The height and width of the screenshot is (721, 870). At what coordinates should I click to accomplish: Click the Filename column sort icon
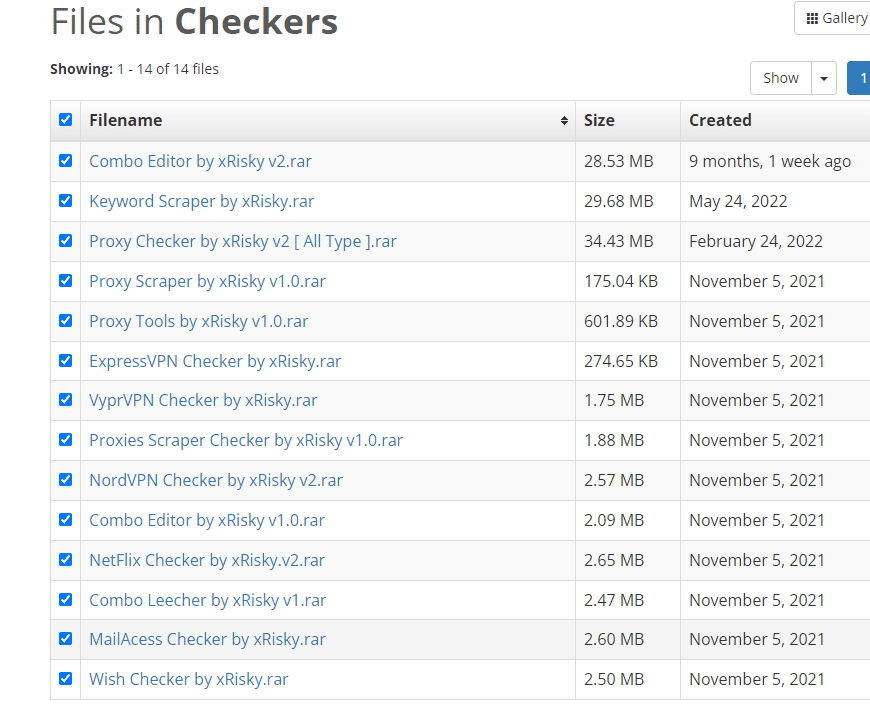[x=565, y=121]
